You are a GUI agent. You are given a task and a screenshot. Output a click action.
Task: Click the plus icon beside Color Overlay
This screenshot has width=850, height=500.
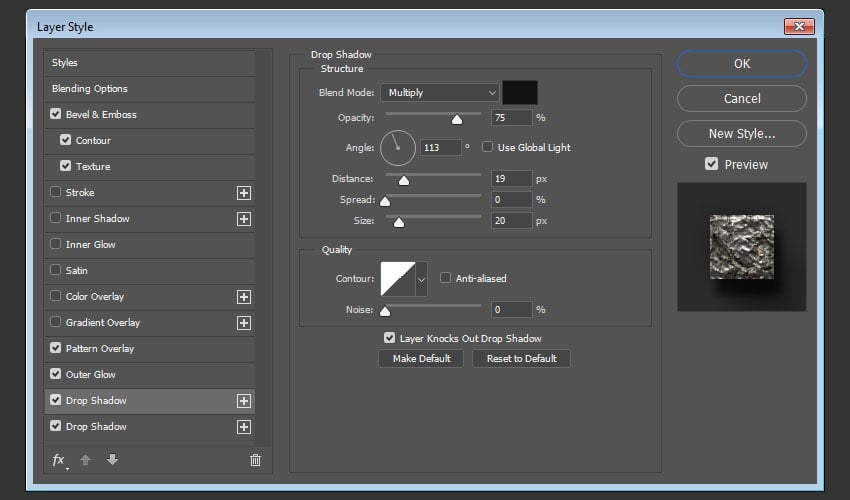[x=243, y=296]
